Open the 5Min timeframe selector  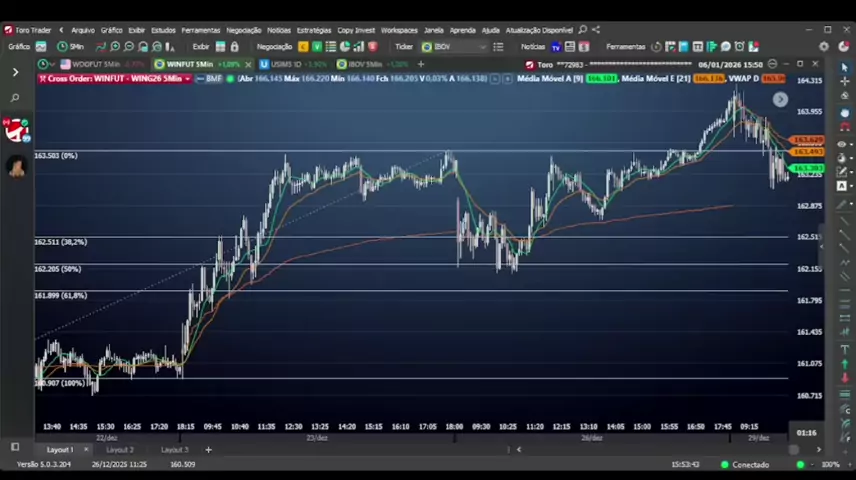(x=71, y=47)
